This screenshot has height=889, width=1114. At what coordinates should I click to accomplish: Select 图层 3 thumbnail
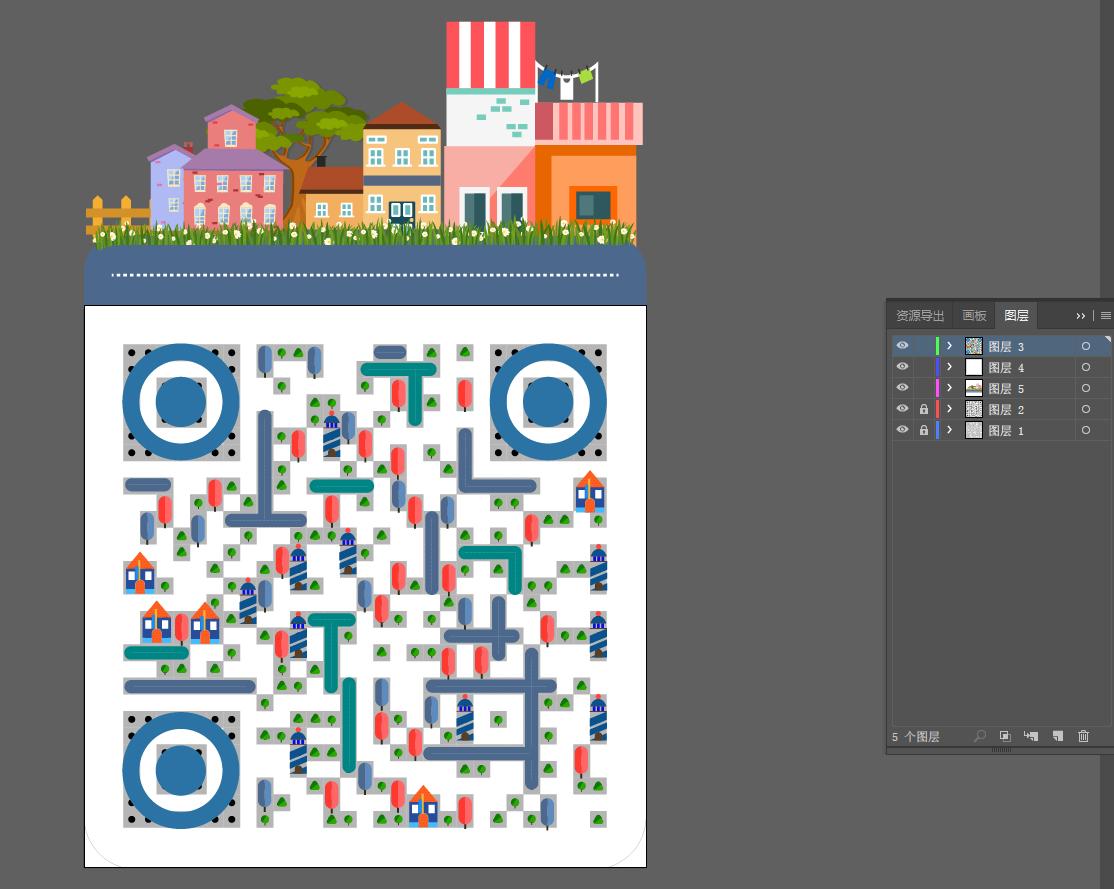click(x=973, y=346)
